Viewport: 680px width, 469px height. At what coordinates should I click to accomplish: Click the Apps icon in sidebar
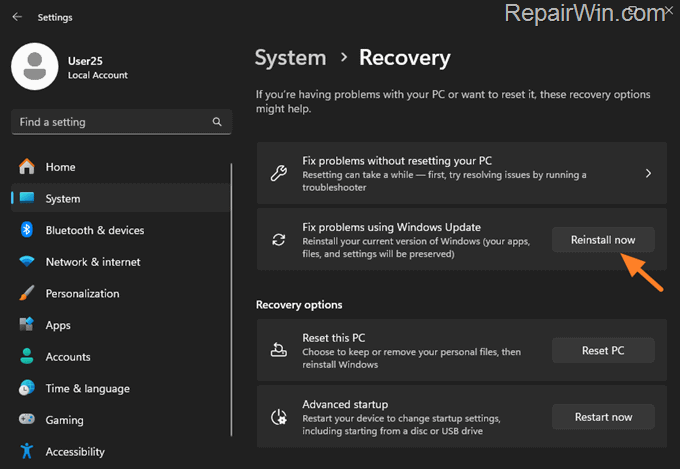pos(26,325)
